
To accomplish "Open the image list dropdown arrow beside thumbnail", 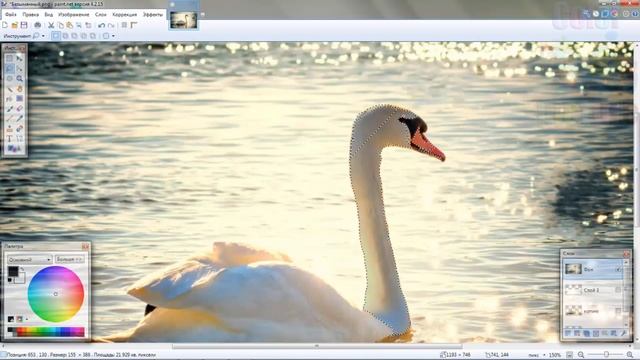I will click(x=202, y=15).
